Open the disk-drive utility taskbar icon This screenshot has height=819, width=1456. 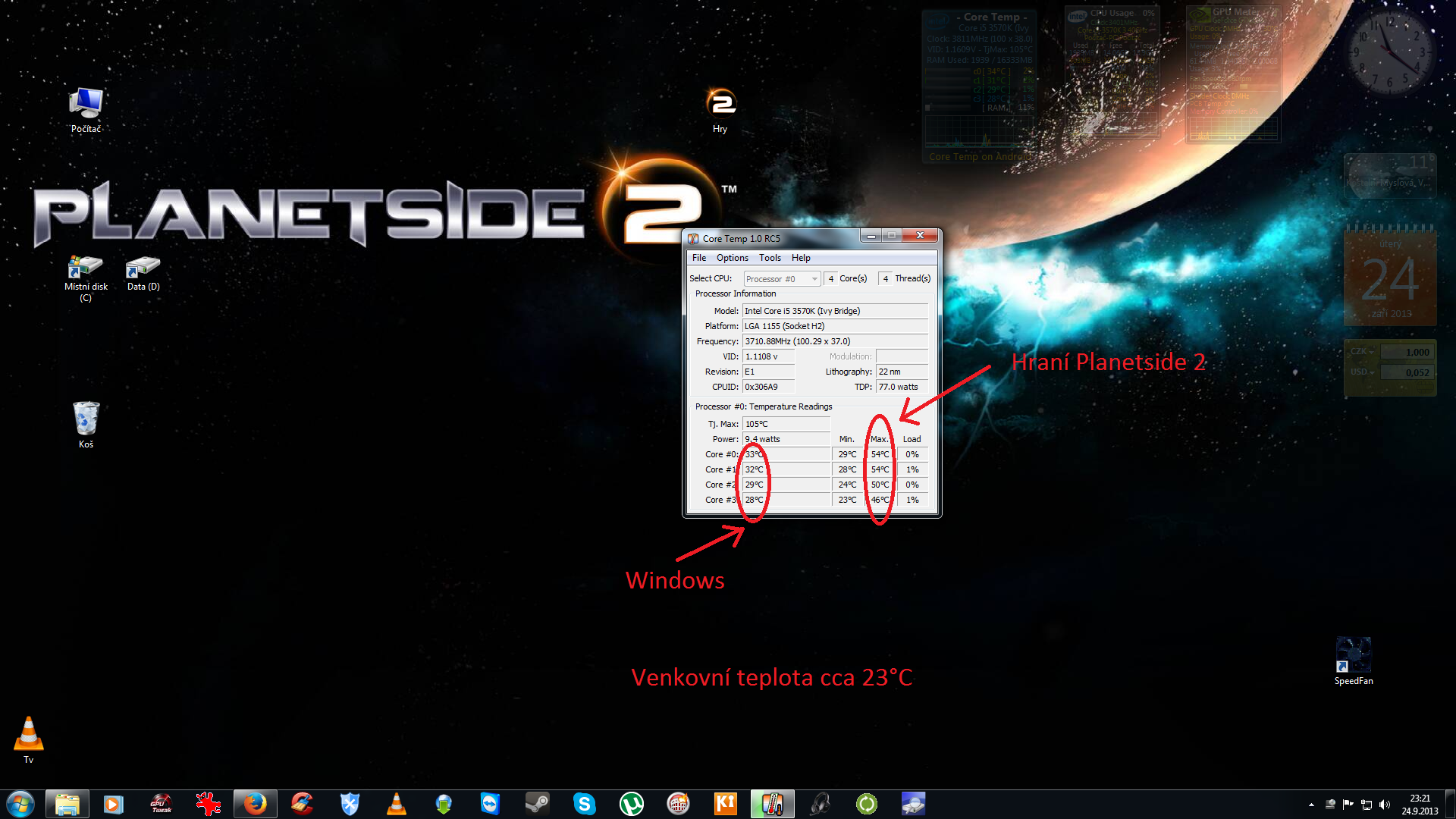coord(914,804)
